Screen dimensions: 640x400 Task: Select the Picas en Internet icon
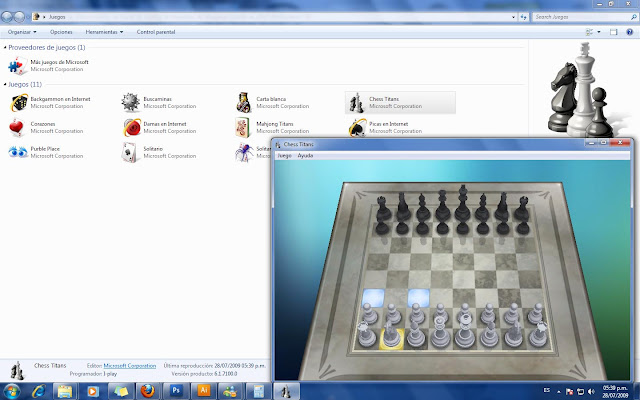357,127
